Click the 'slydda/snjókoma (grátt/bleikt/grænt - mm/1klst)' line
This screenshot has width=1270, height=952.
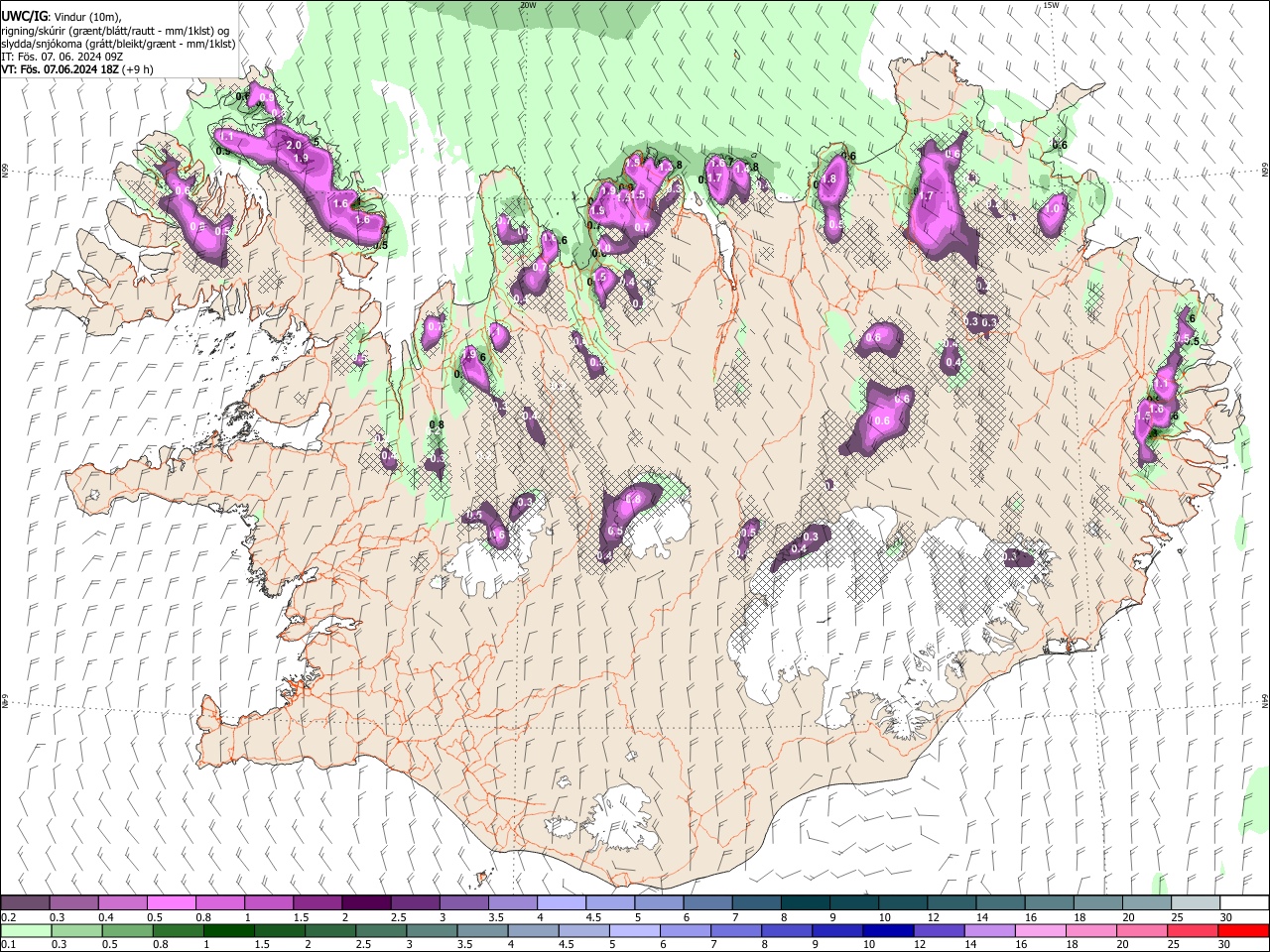118,44
